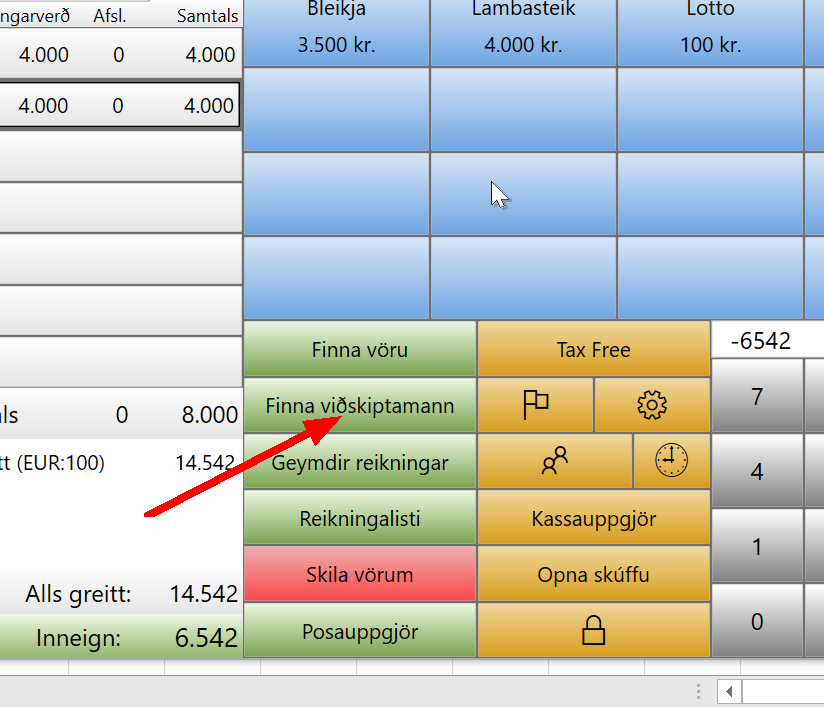This screenshot has width=824, height=707.
Task: Click the flag icon button
Action: [536, 405]
